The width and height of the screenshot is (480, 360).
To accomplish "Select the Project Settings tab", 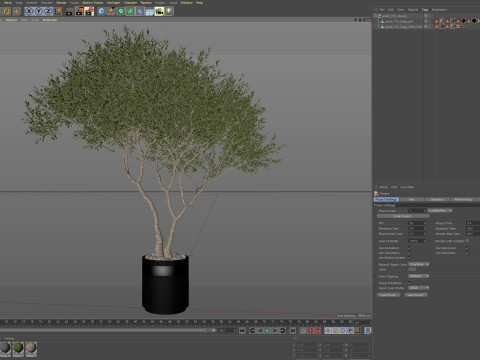I will point(386,199).
